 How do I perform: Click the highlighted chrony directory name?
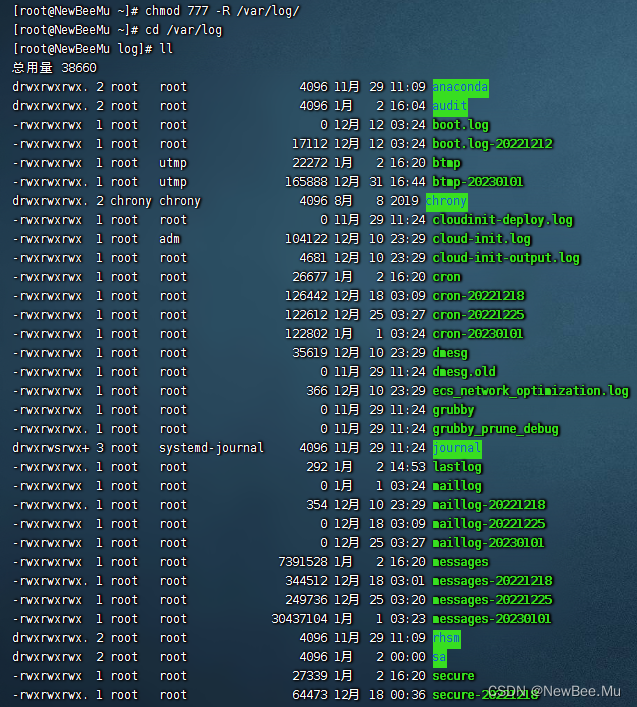[x=446, y=201]
